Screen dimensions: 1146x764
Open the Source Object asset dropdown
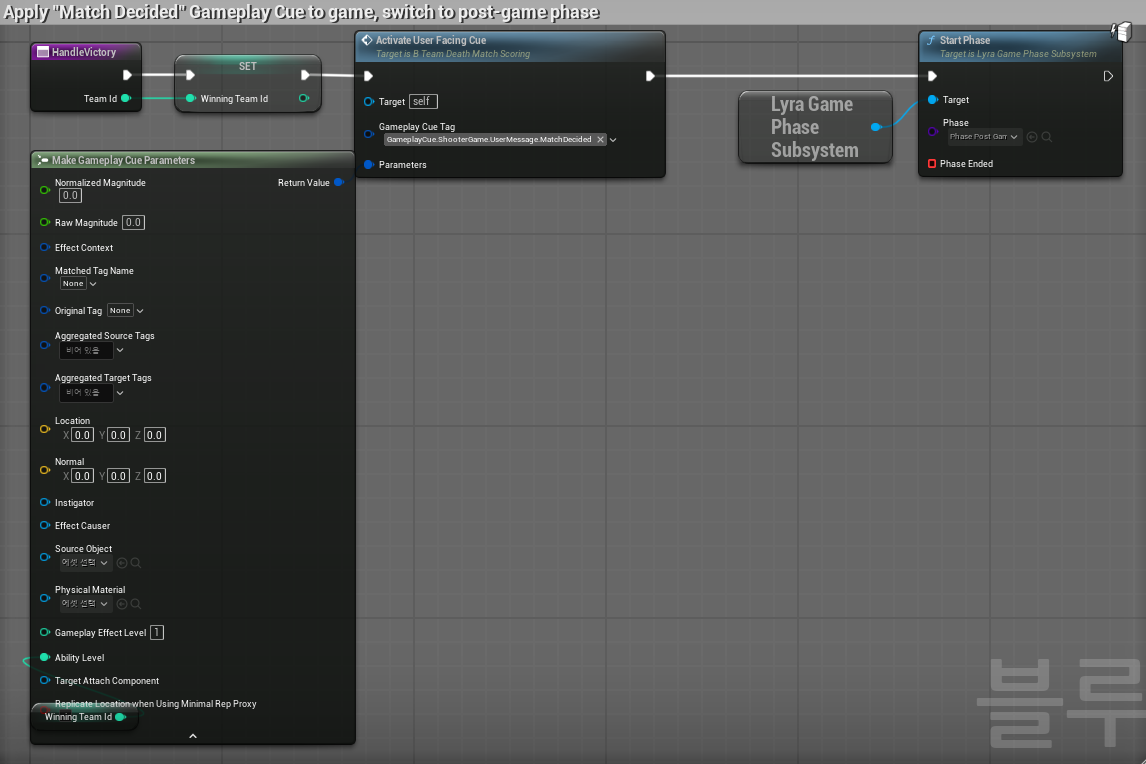[x=86, y=563]
